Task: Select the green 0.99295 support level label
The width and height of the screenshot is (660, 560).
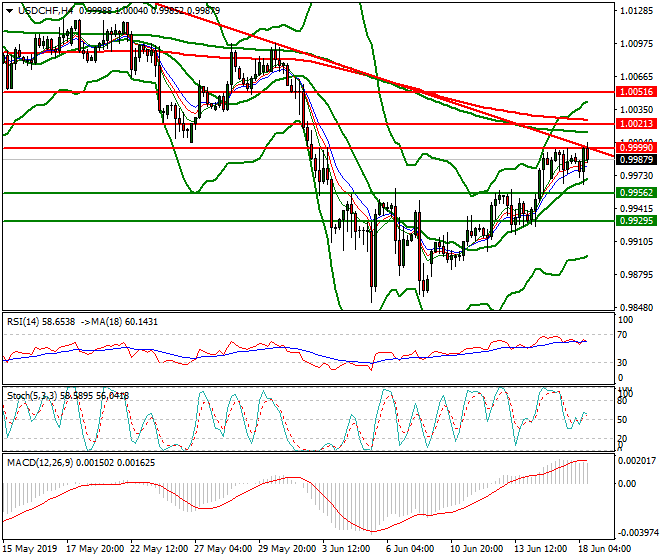Action: [636, 220]
